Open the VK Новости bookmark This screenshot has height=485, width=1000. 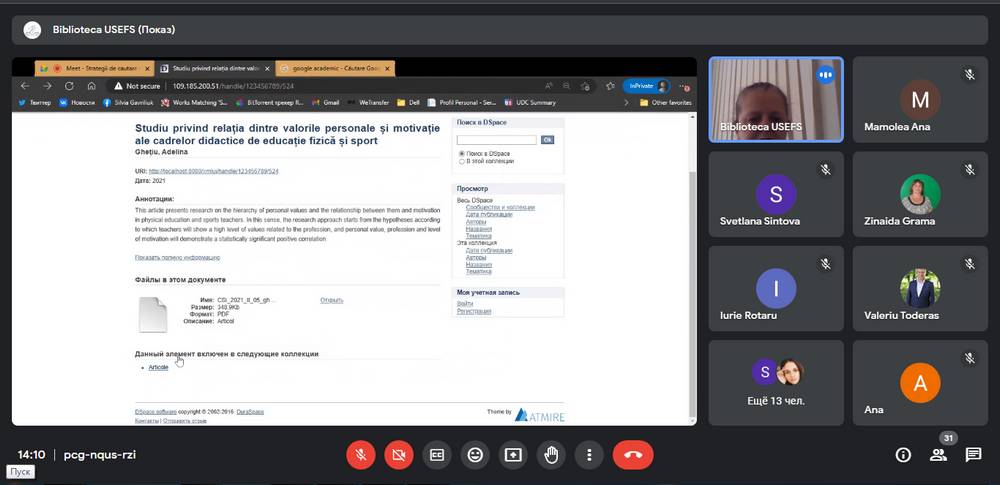tap(77, 102)
